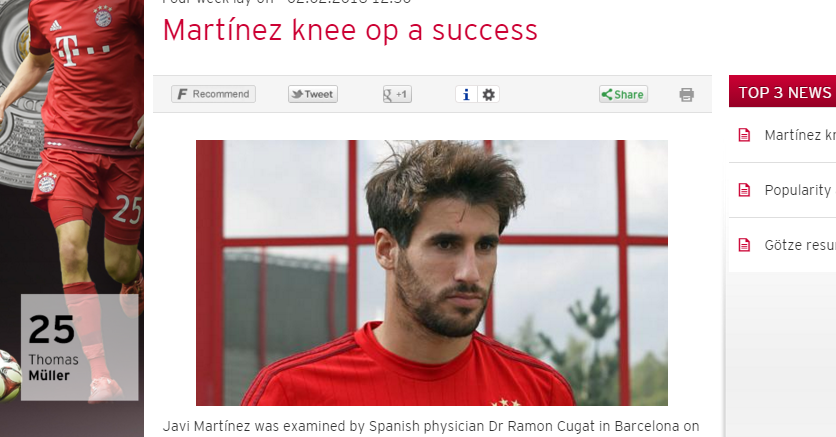Click the Götze news document icon
The image size is (836, 437).
(744, 245)
